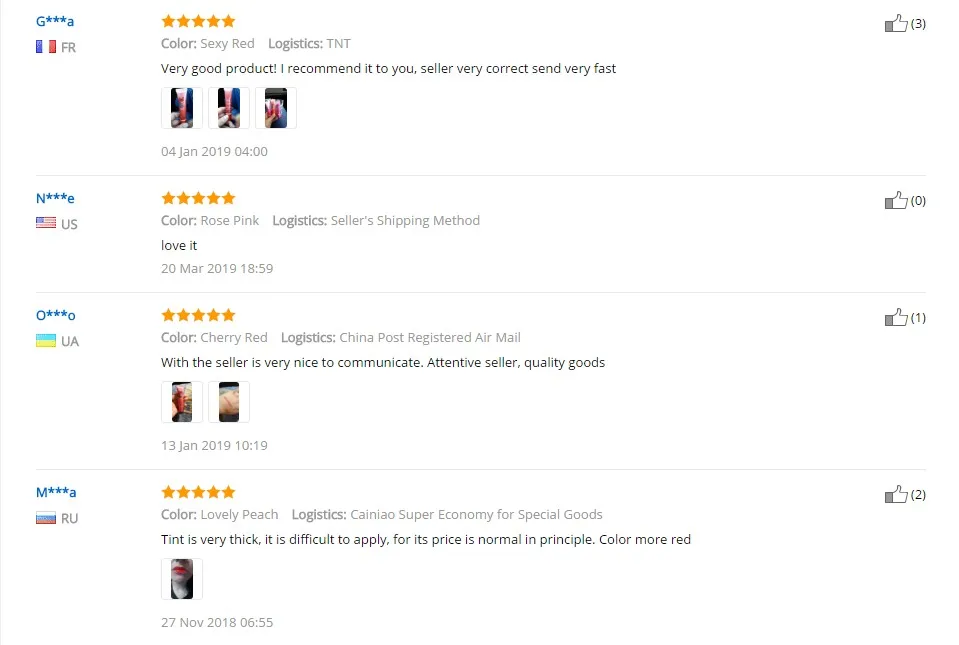959x645 pixels.
Task: Upvote M***a's review with thumbs-up icon
Action: click(x=896, y=495)
